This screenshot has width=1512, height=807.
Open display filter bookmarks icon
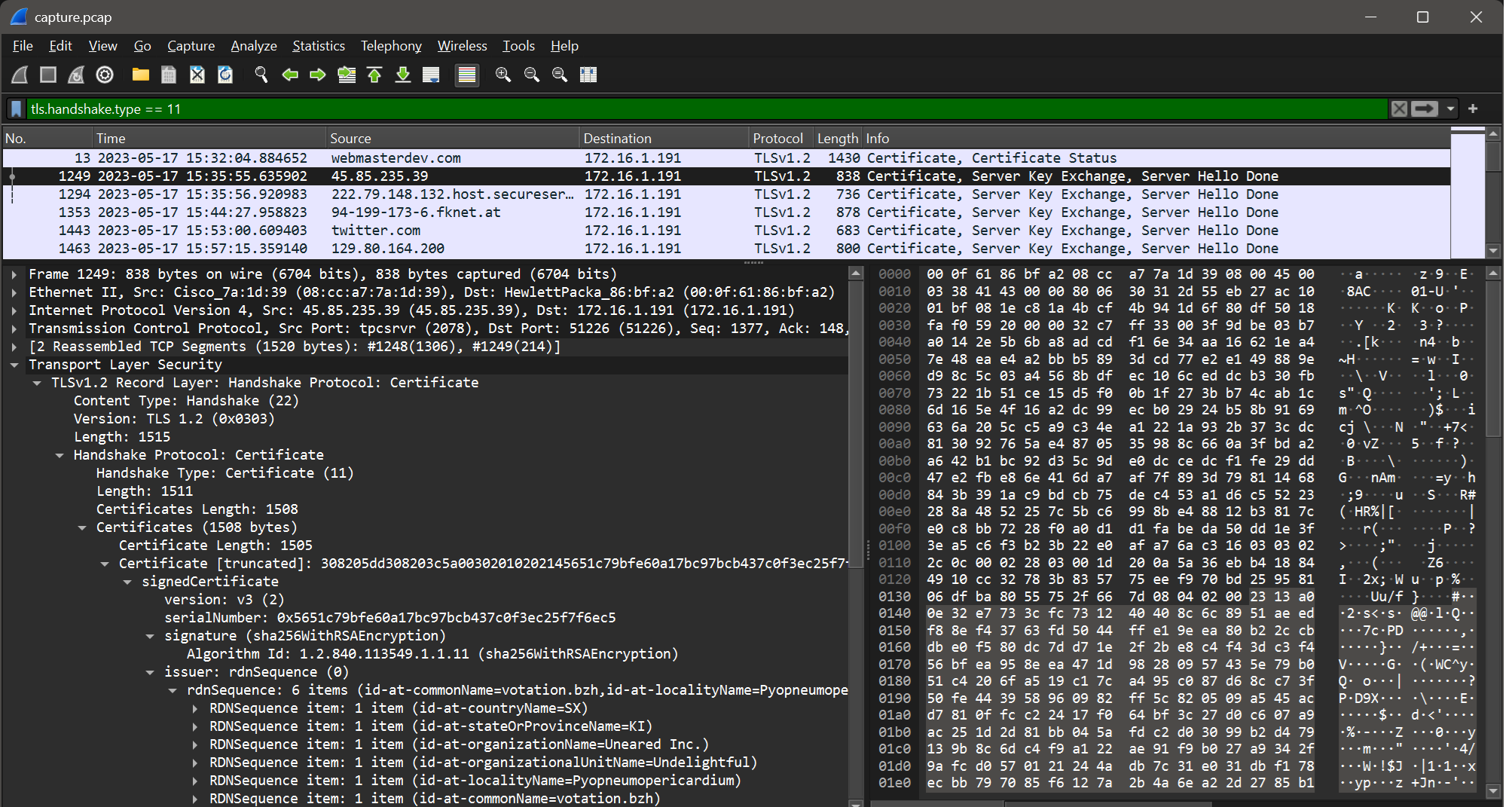pyautogui.click(x=16, y=109)
